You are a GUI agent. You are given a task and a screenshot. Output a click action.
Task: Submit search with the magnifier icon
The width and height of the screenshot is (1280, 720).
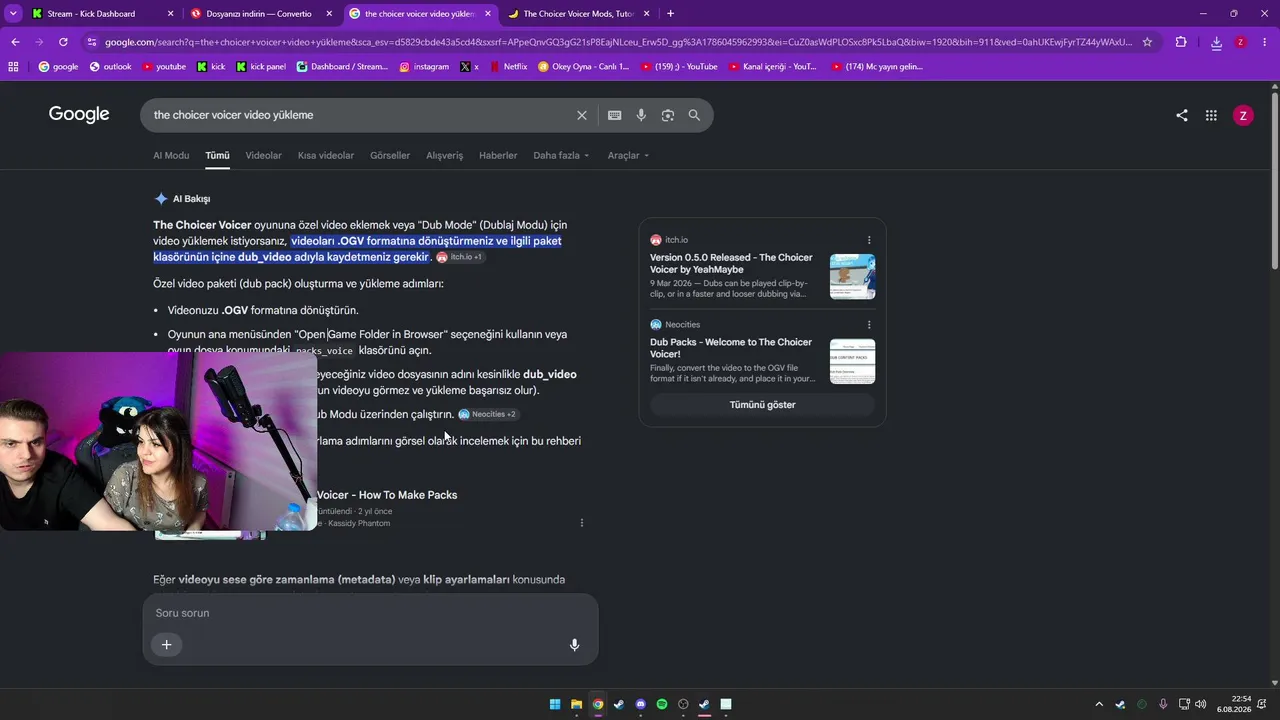(x=694, y=115)
